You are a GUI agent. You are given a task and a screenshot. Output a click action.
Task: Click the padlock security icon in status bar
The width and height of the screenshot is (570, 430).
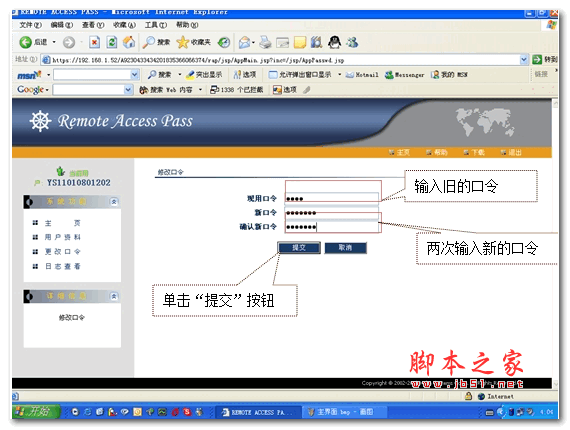pos(469,396)
